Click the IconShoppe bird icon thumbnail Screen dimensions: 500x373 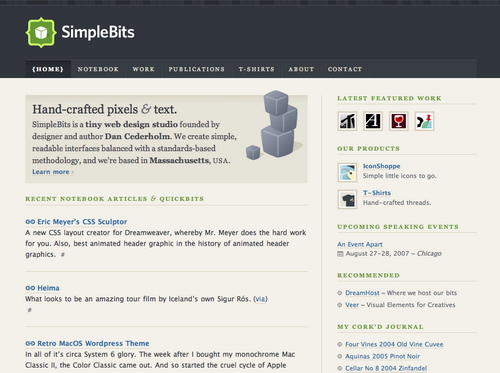pos(347,172)
